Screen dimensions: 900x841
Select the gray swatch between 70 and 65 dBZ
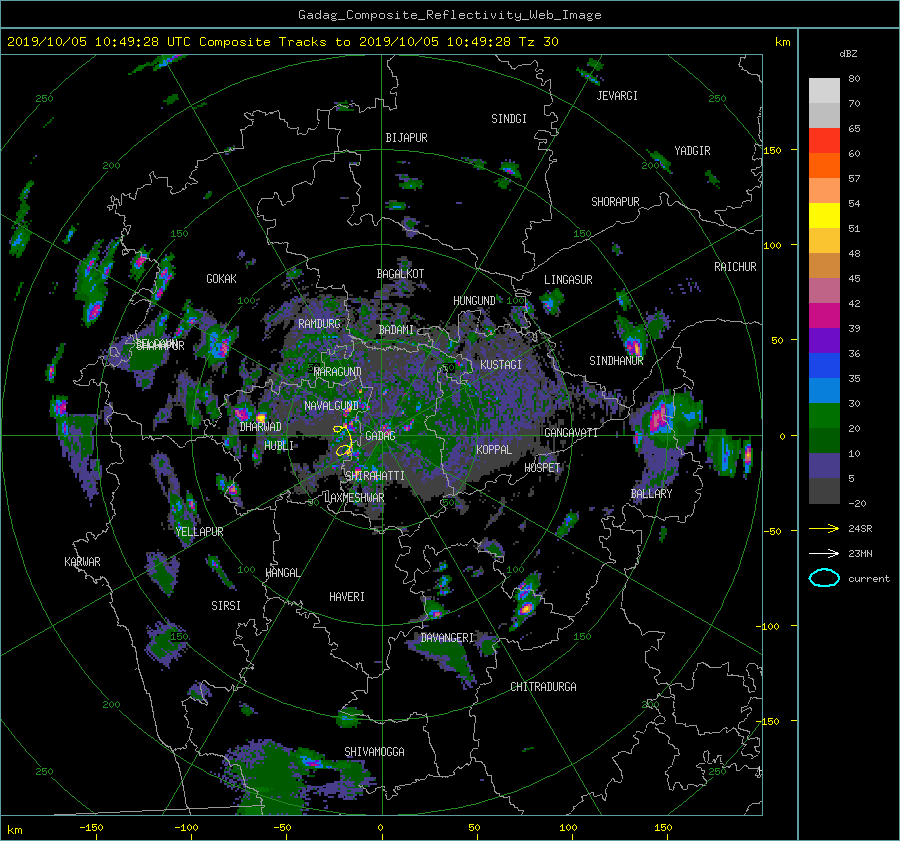coord(824,115)
